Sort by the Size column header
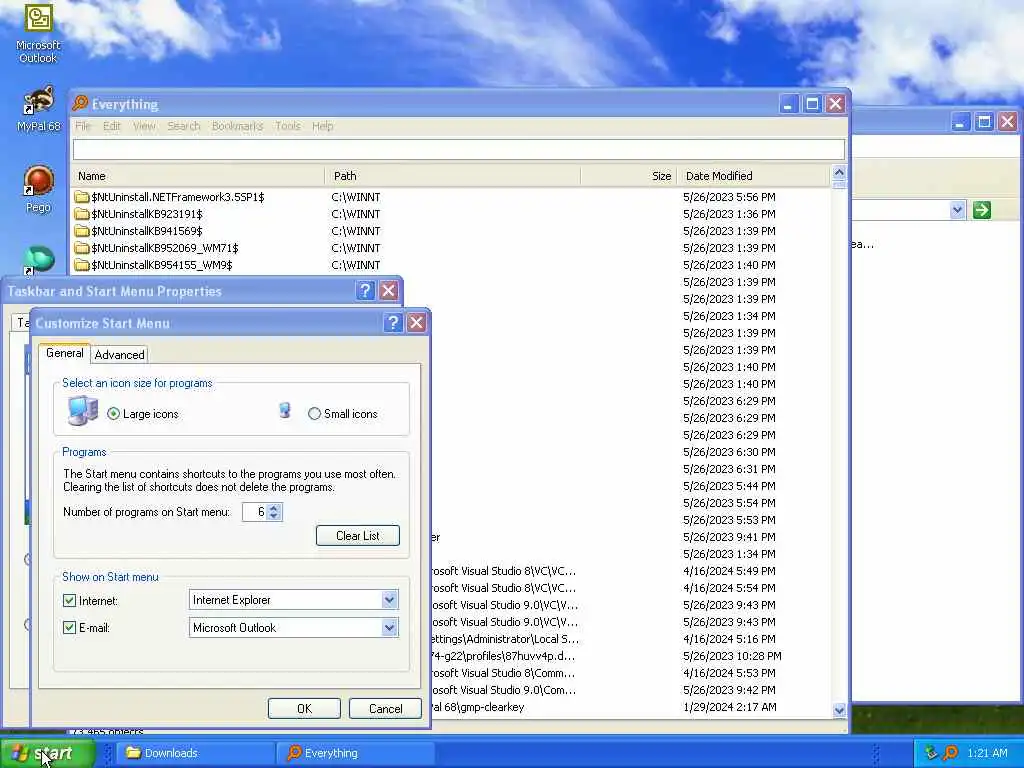Viewport: 1024px width, 768px height. coord(628,176)
